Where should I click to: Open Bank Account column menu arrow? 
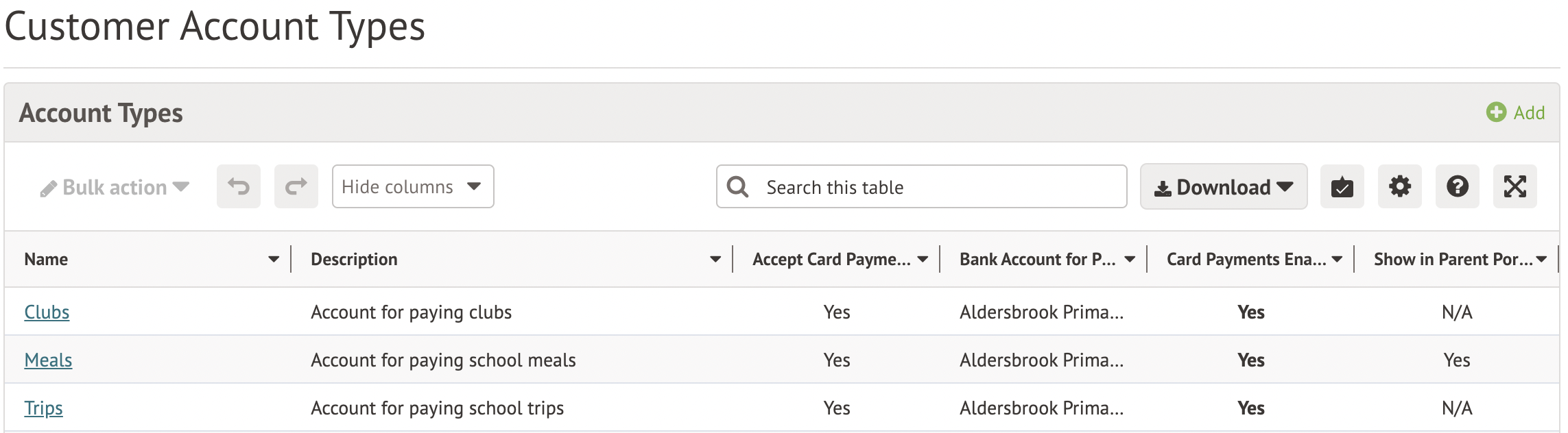pos(1130,260)
